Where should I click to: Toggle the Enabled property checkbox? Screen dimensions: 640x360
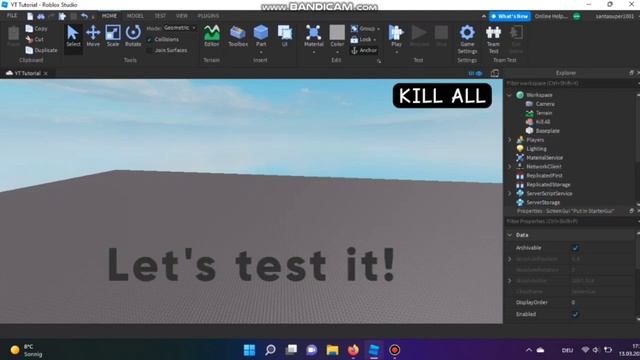[x=575, y=314]
